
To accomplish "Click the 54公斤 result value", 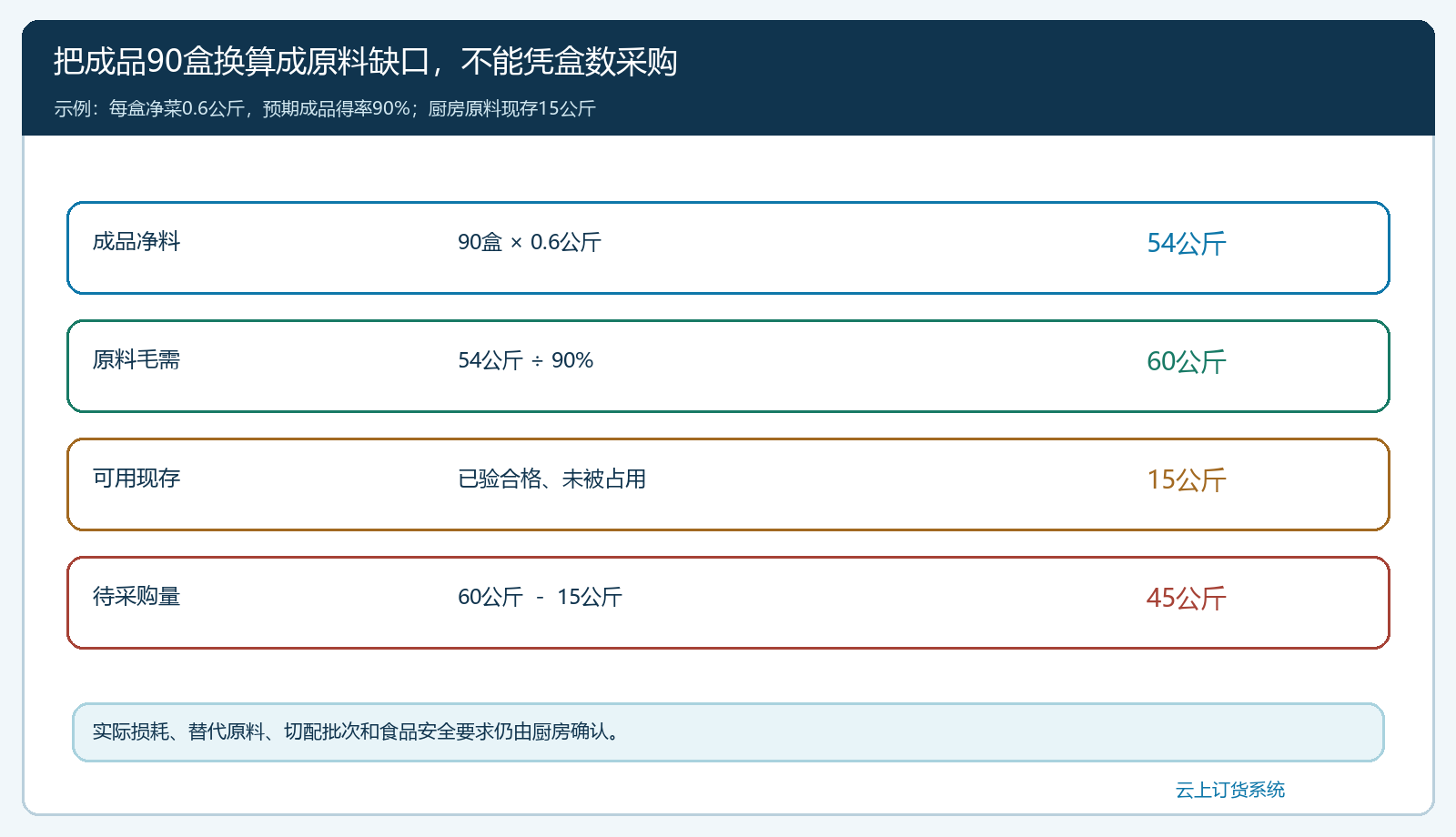I will (x=1186, y=243).
